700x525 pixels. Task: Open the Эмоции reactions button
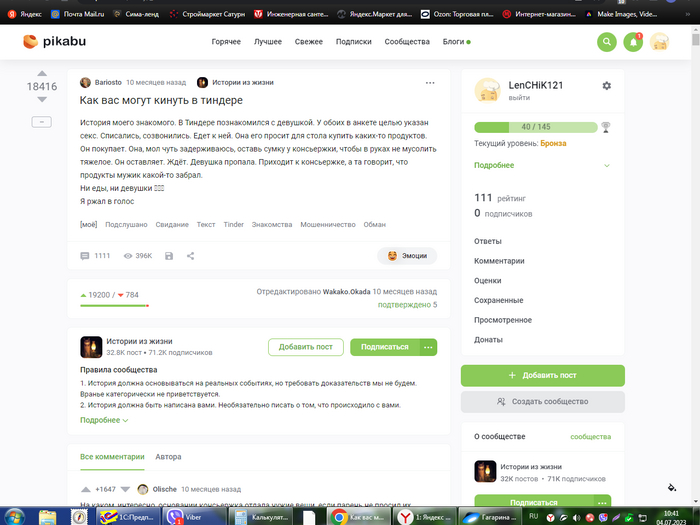[x=407, y=256]
